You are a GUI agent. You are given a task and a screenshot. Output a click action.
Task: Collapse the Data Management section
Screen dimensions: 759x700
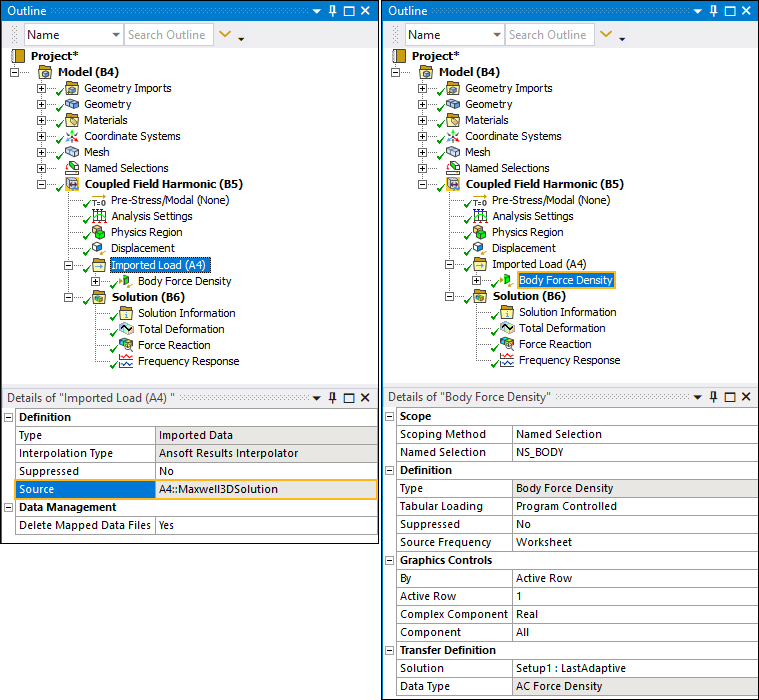(9, 507)
